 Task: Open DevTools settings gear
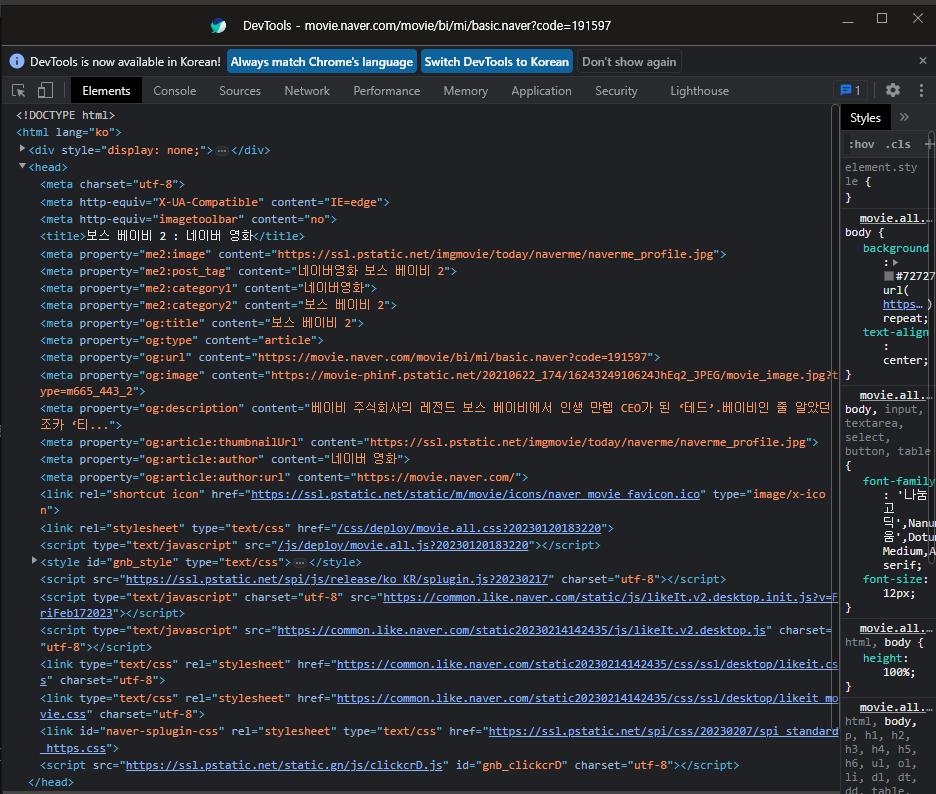[x=892, y=90]
